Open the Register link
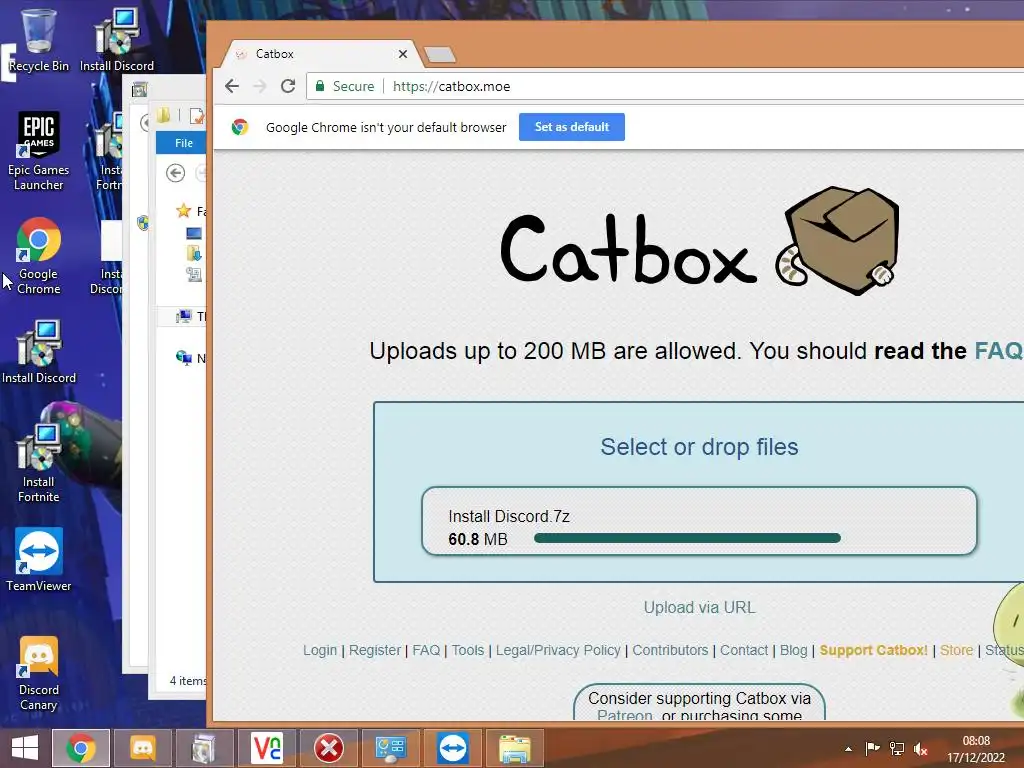Screen dimensions: 1024x768 [375, 650]
